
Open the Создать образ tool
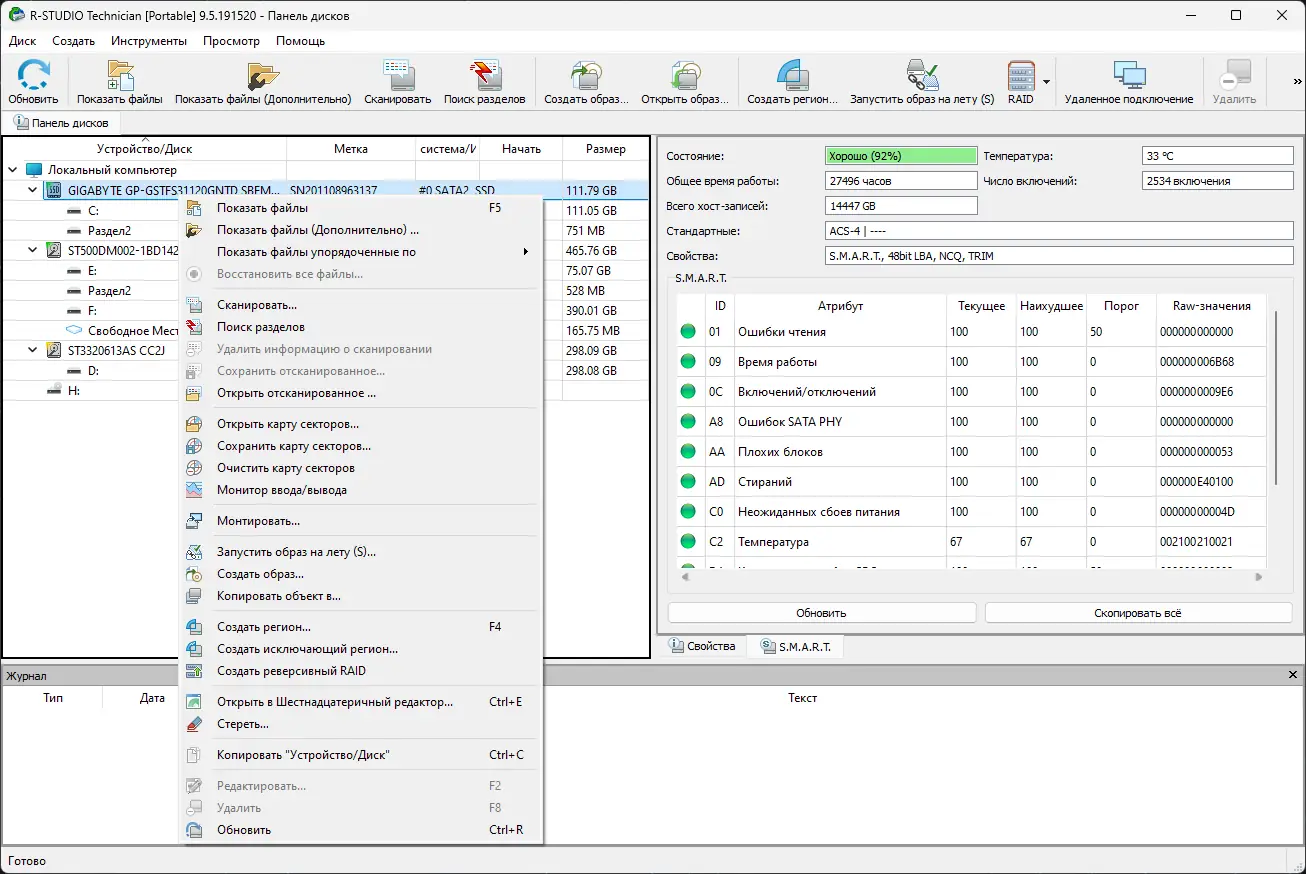pyautogui.click(x=586, y=80)
